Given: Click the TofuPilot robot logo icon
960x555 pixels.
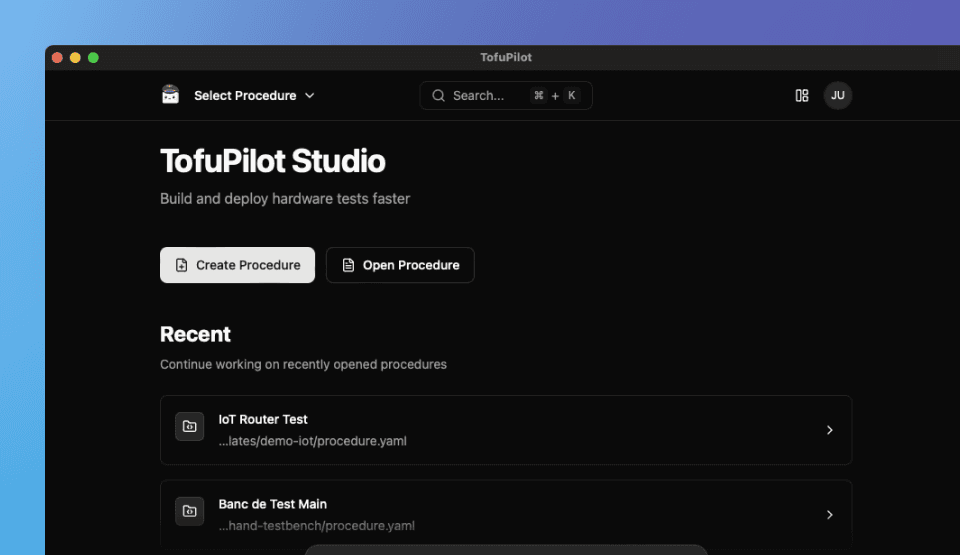Looking at the screenshot, I should coord(170,95).
